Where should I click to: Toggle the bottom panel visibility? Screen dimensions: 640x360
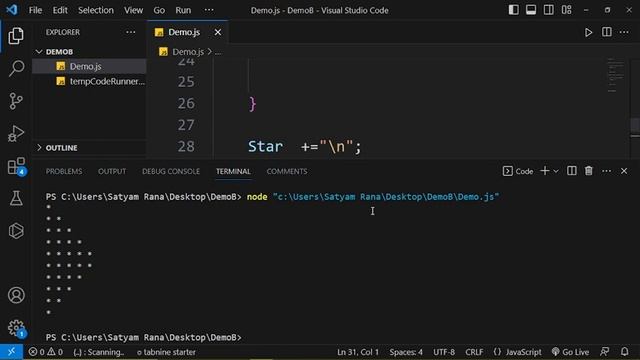(531, 10)
